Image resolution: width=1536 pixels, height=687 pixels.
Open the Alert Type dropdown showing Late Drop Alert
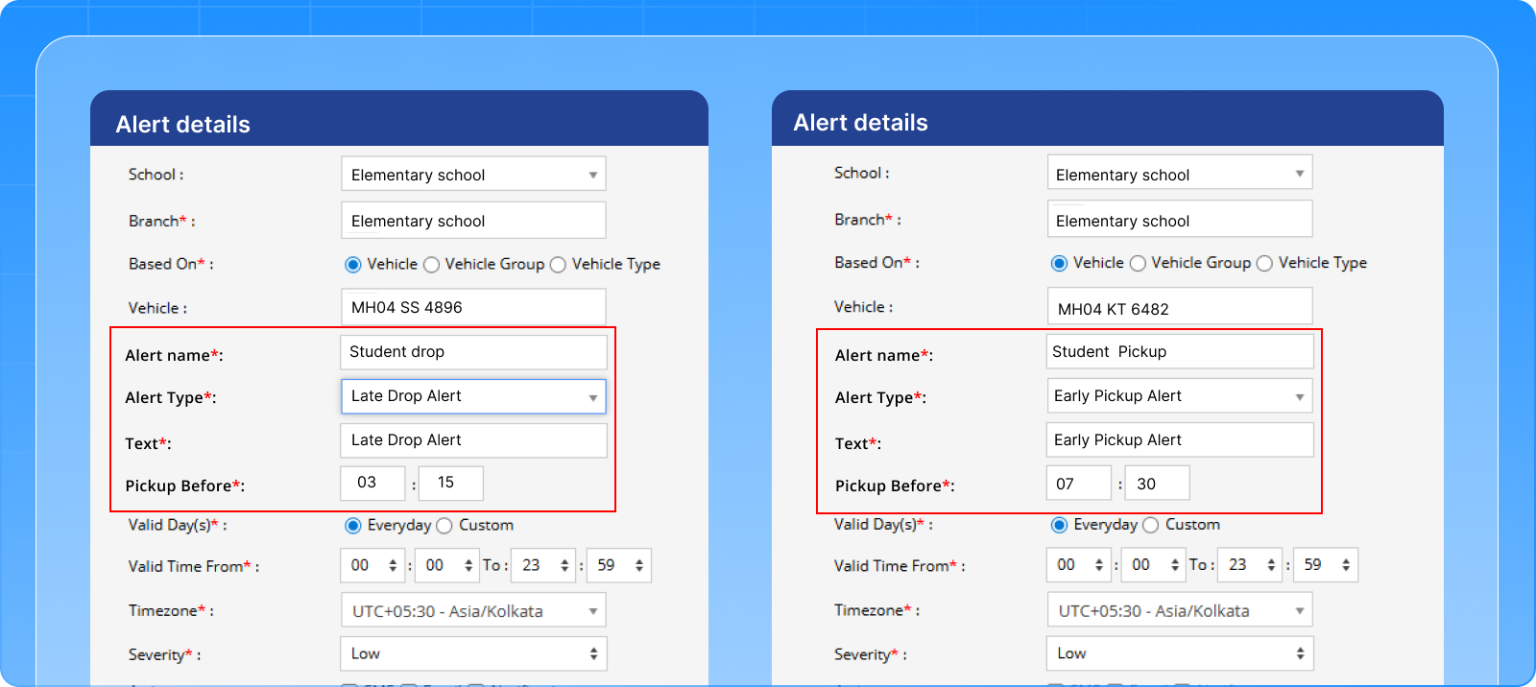click(x=473, y=396)
